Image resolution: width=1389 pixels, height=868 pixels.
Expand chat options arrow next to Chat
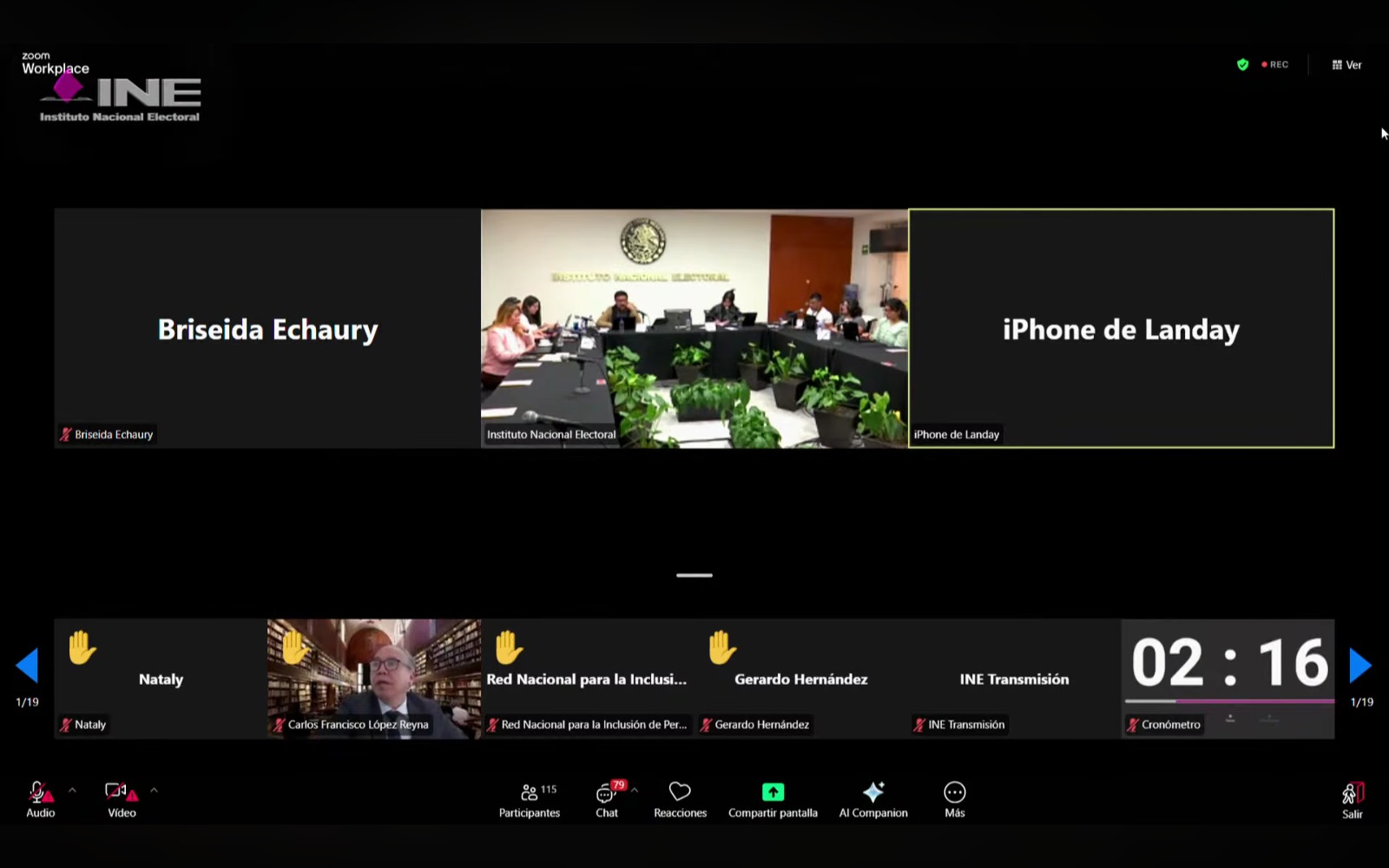tap(635, 790)
